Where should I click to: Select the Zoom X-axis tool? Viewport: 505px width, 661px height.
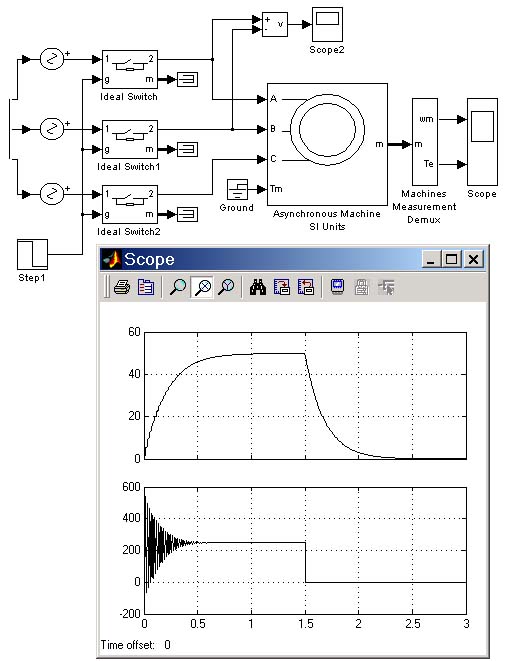202,288
